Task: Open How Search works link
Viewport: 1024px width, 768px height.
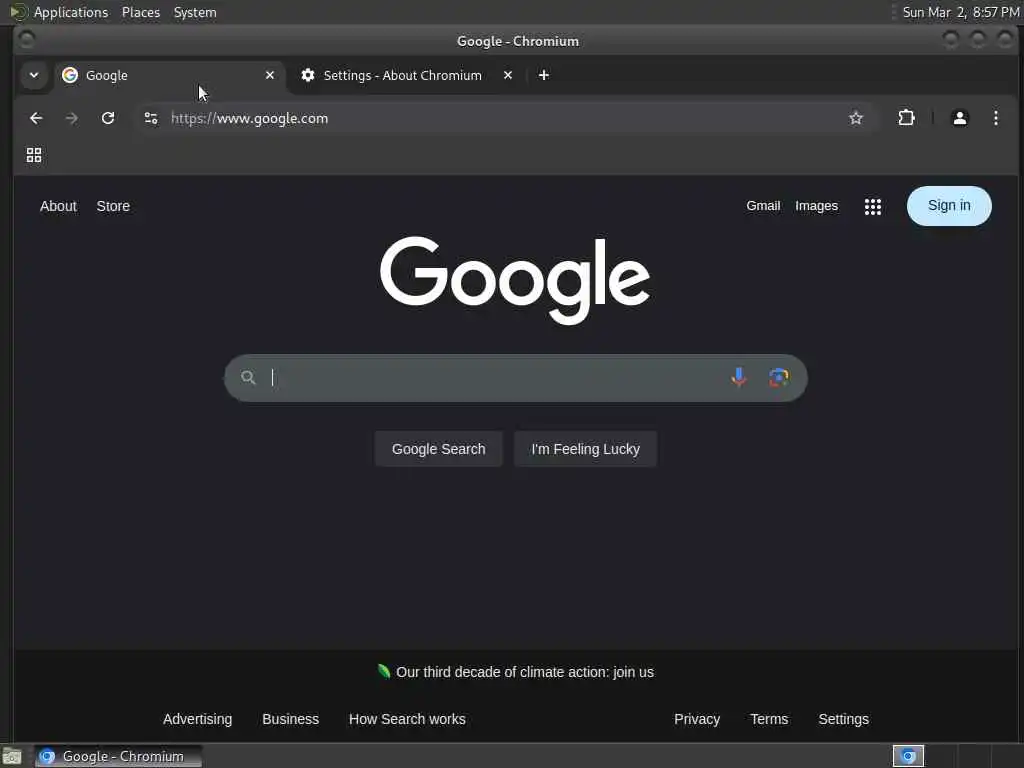Action: 407,719
